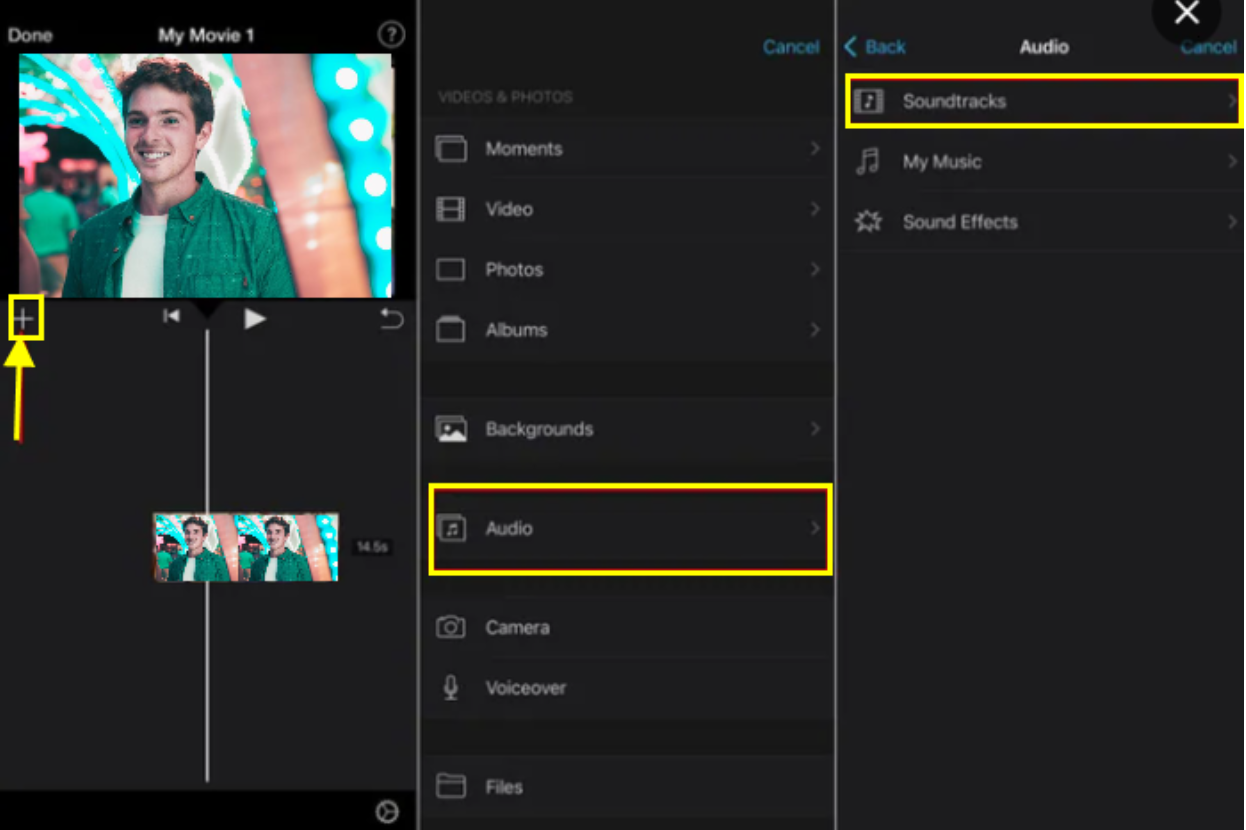Cancel the media browser panel
This screenshot has height=830, width=1246.
click(791, 47)
